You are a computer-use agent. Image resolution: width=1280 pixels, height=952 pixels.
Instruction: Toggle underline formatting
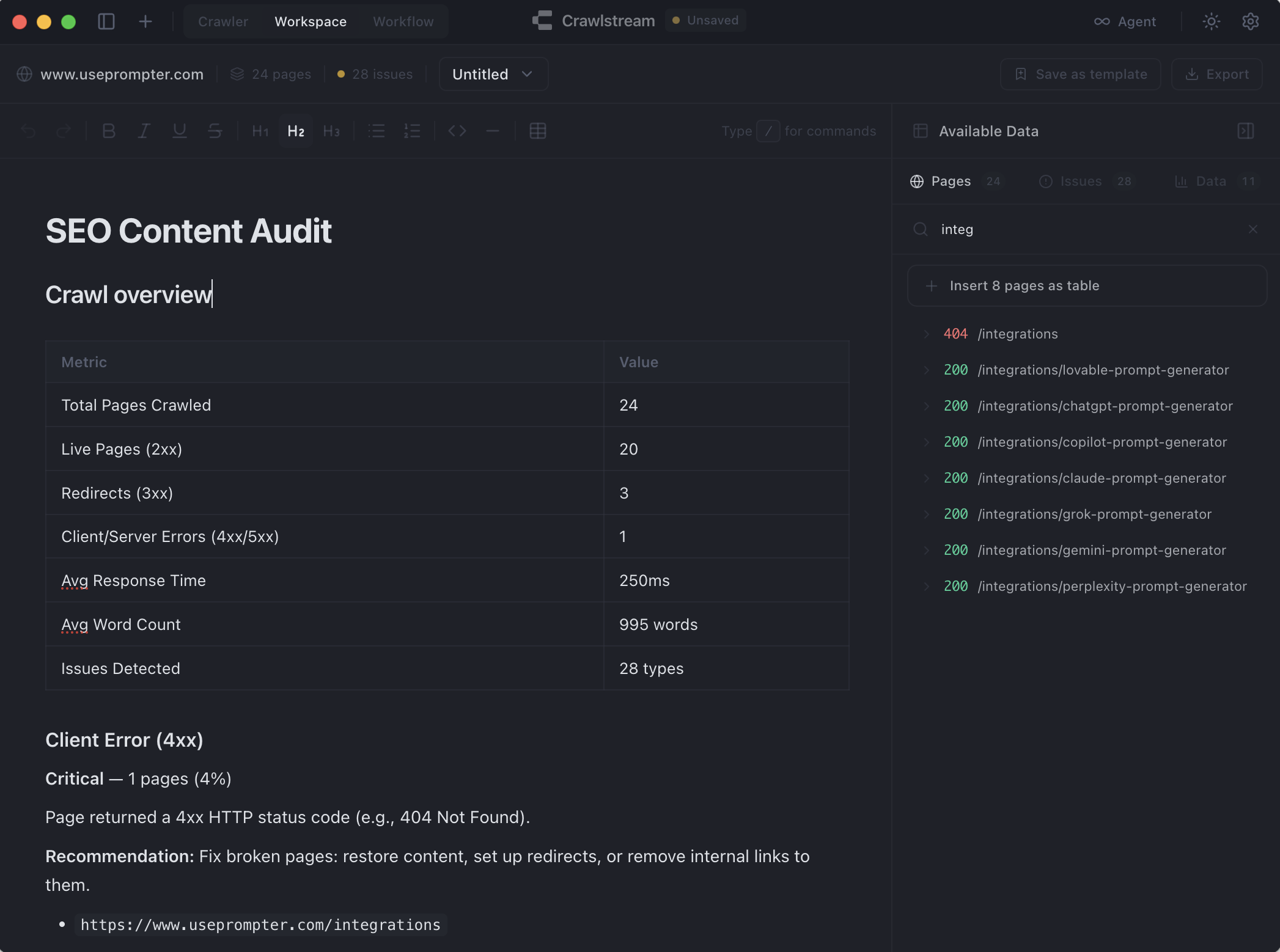click(178, 131)
